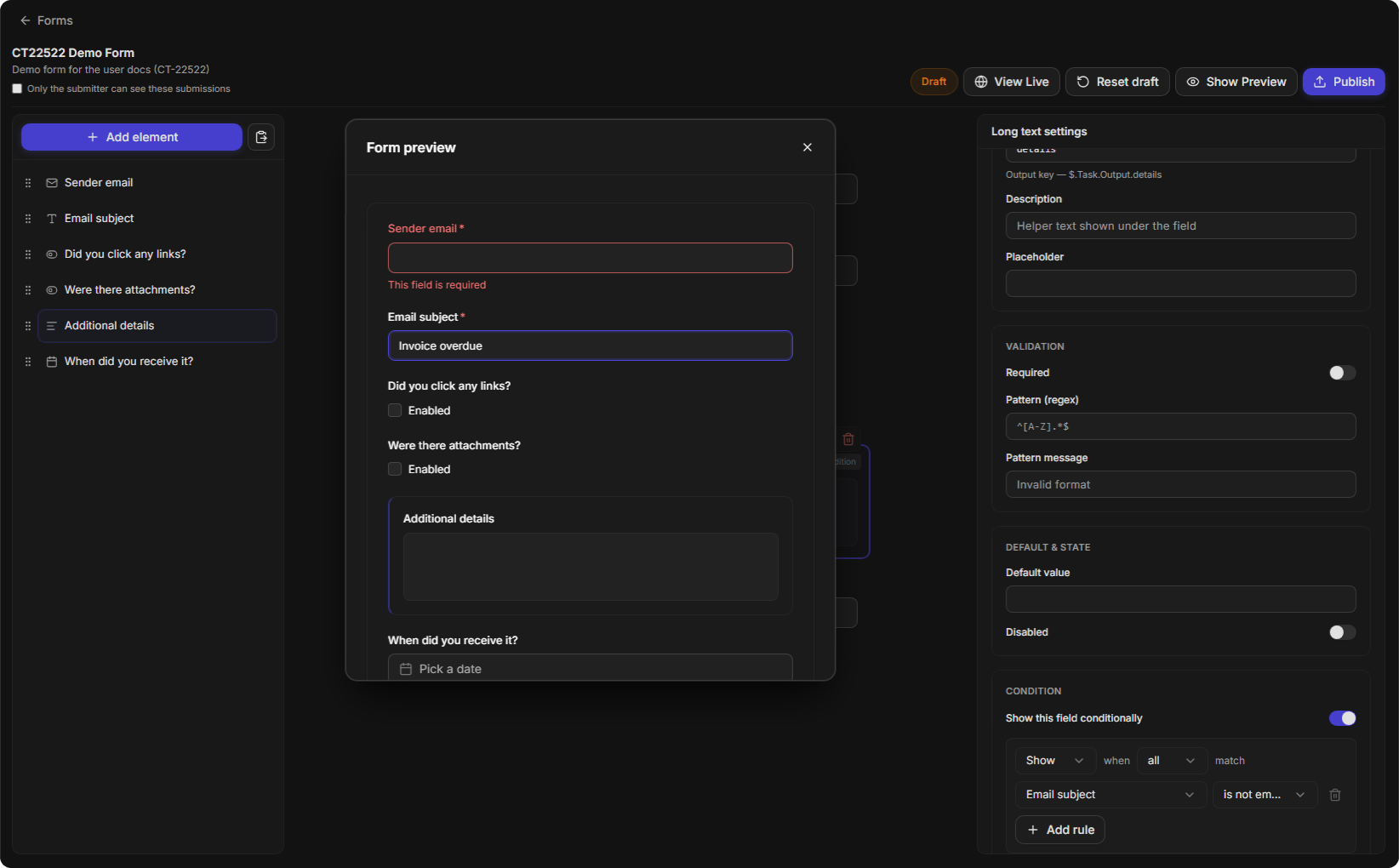Click the lines icon of Additional details
1399x868 pixels.
coord(52,326)
